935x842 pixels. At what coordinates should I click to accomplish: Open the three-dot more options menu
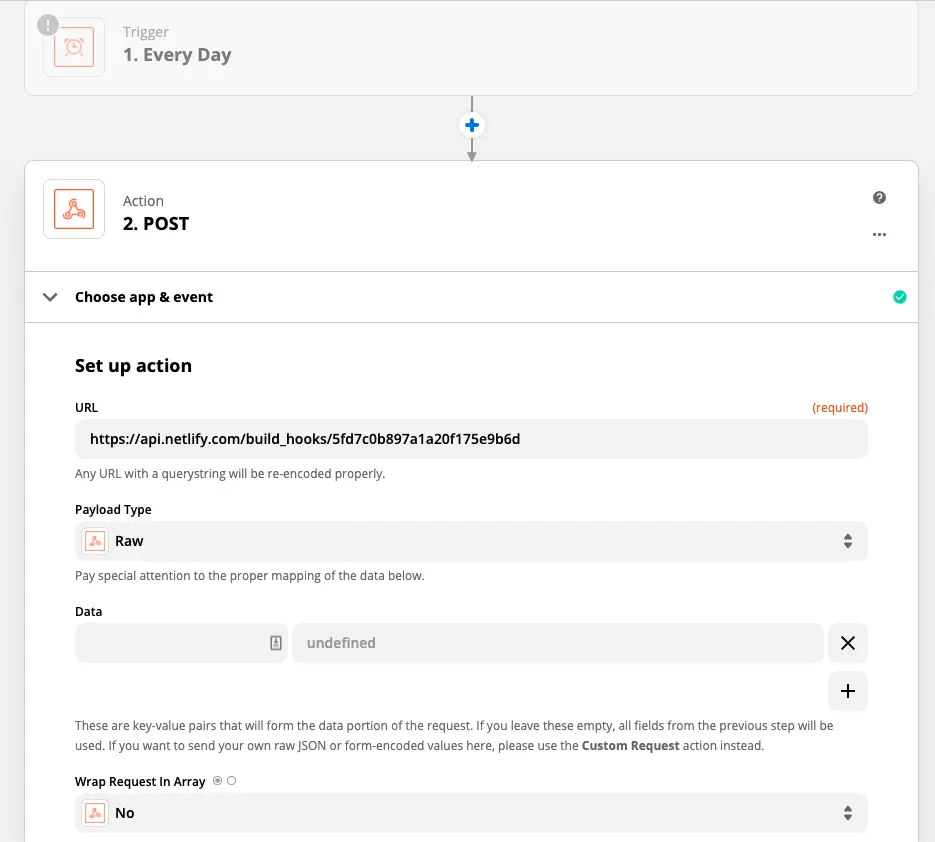(879, 235)
